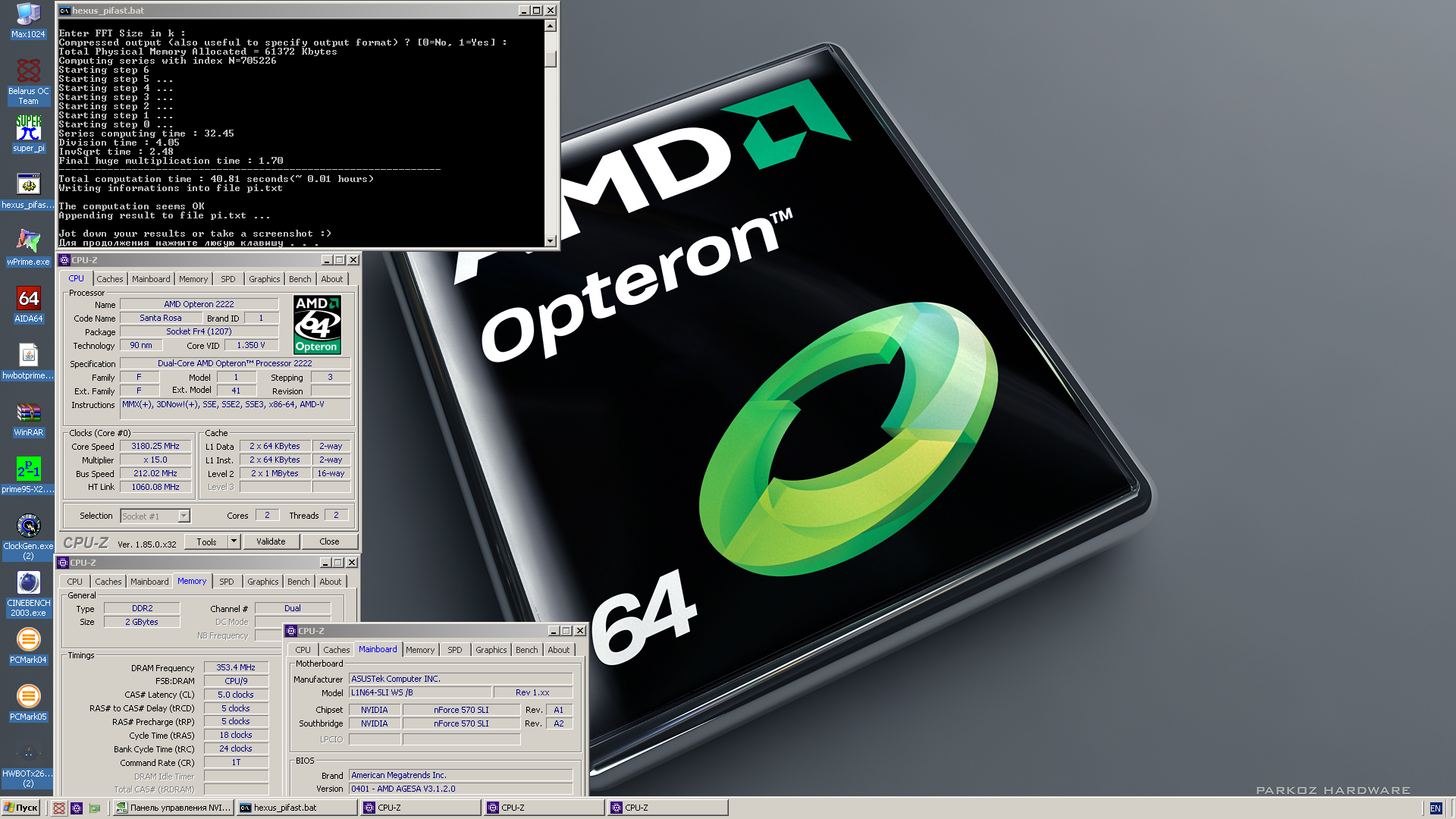The width and height of the screenshot is (1456, 819).
Task: Click the EN language indicator in the tray
Action: click(1435, 808)
